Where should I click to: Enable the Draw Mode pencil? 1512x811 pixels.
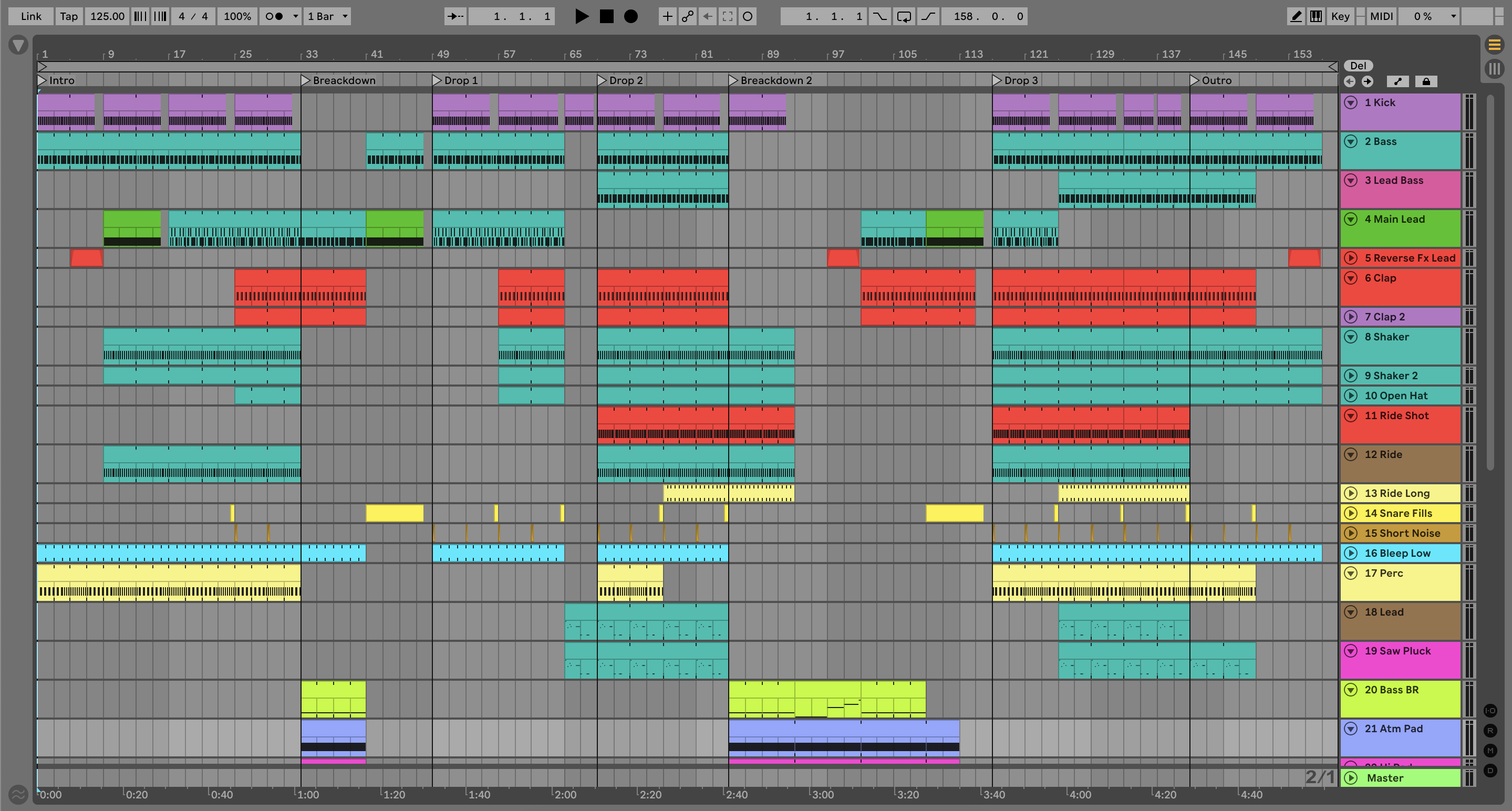coord(1296,16)
